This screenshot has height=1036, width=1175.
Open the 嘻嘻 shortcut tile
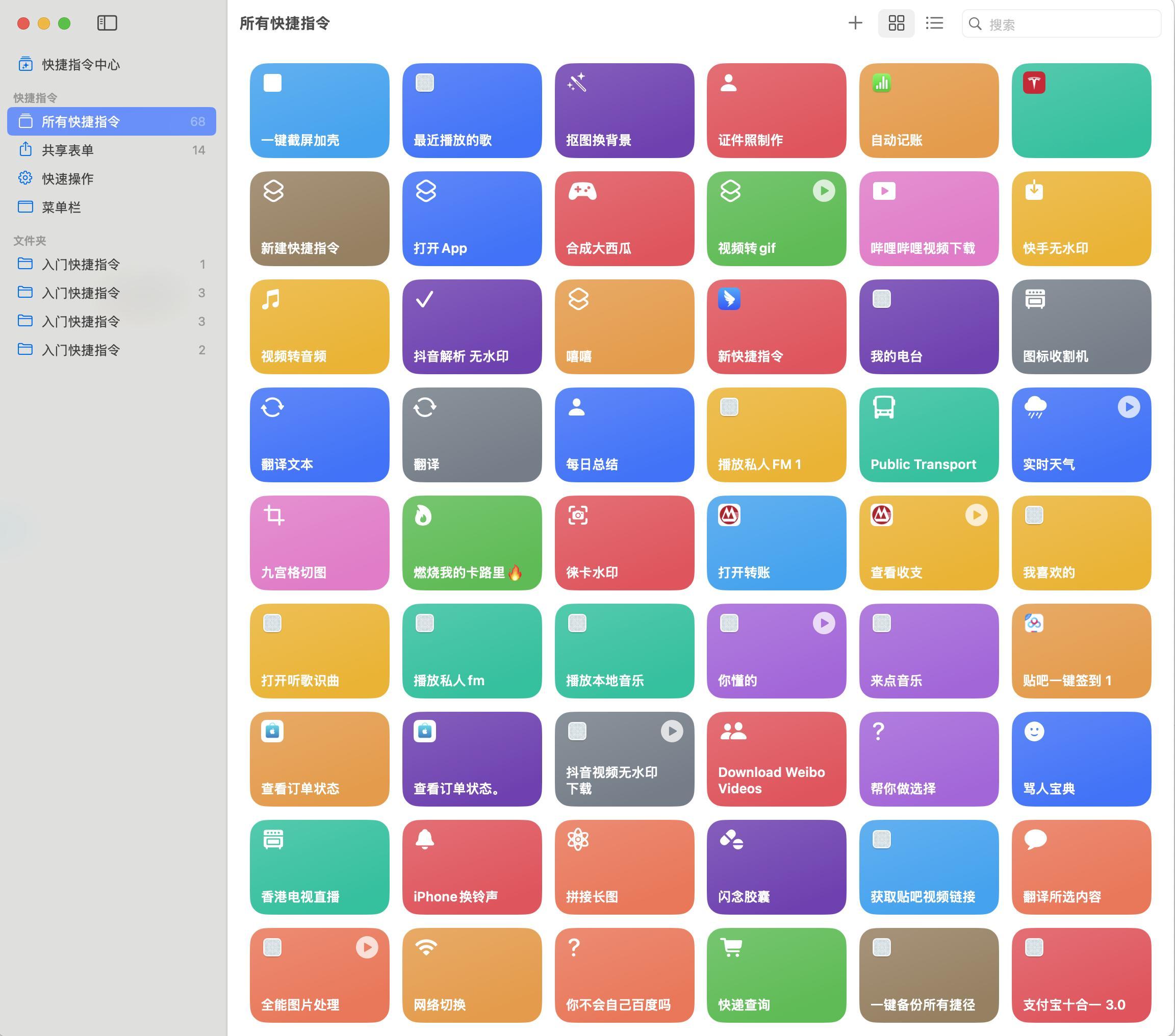coord(624,326)
